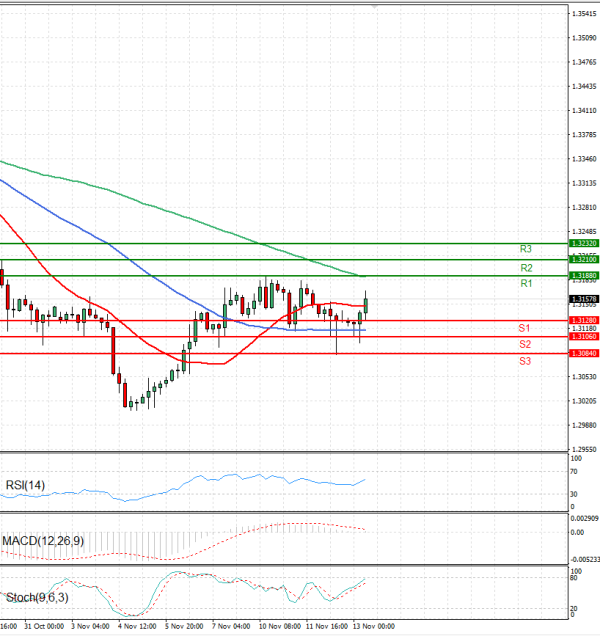
Task: Click the S2 support label
Action: coord(524,344)
